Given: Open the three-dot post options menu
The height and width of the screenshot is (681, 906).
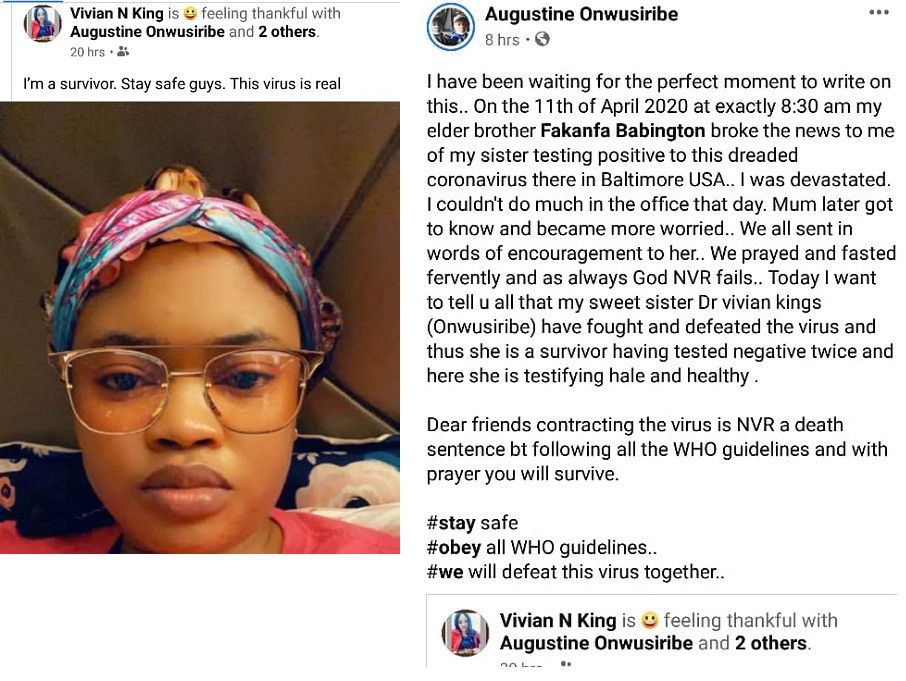Looking at the screenshot, I should click(879, 12).
